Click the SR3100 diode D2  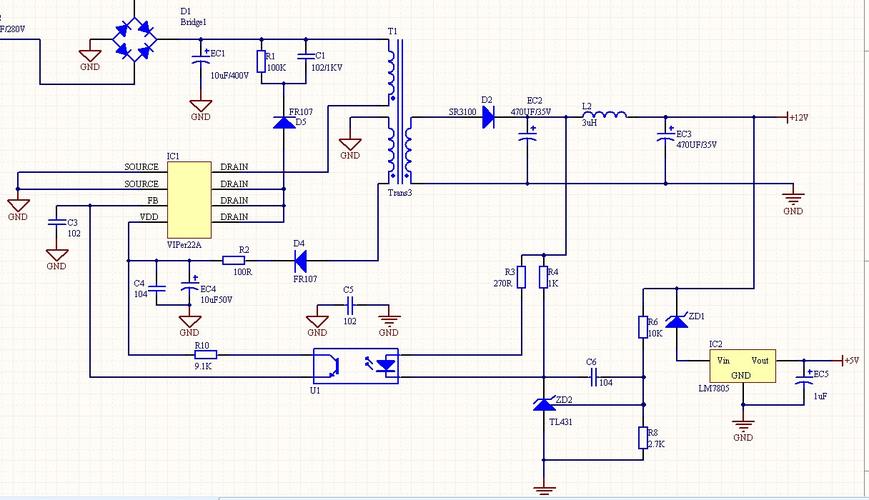pos(487,117)
